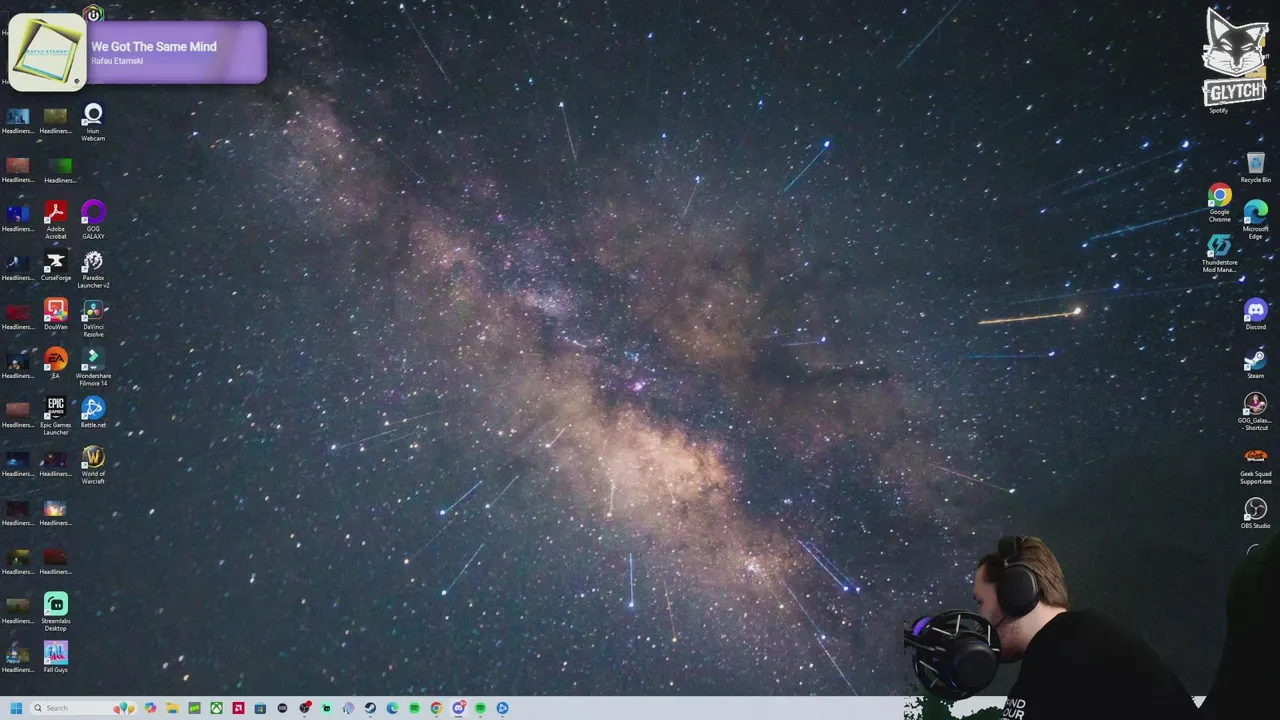Select the Battle.net desktop icon

[93, 413]
